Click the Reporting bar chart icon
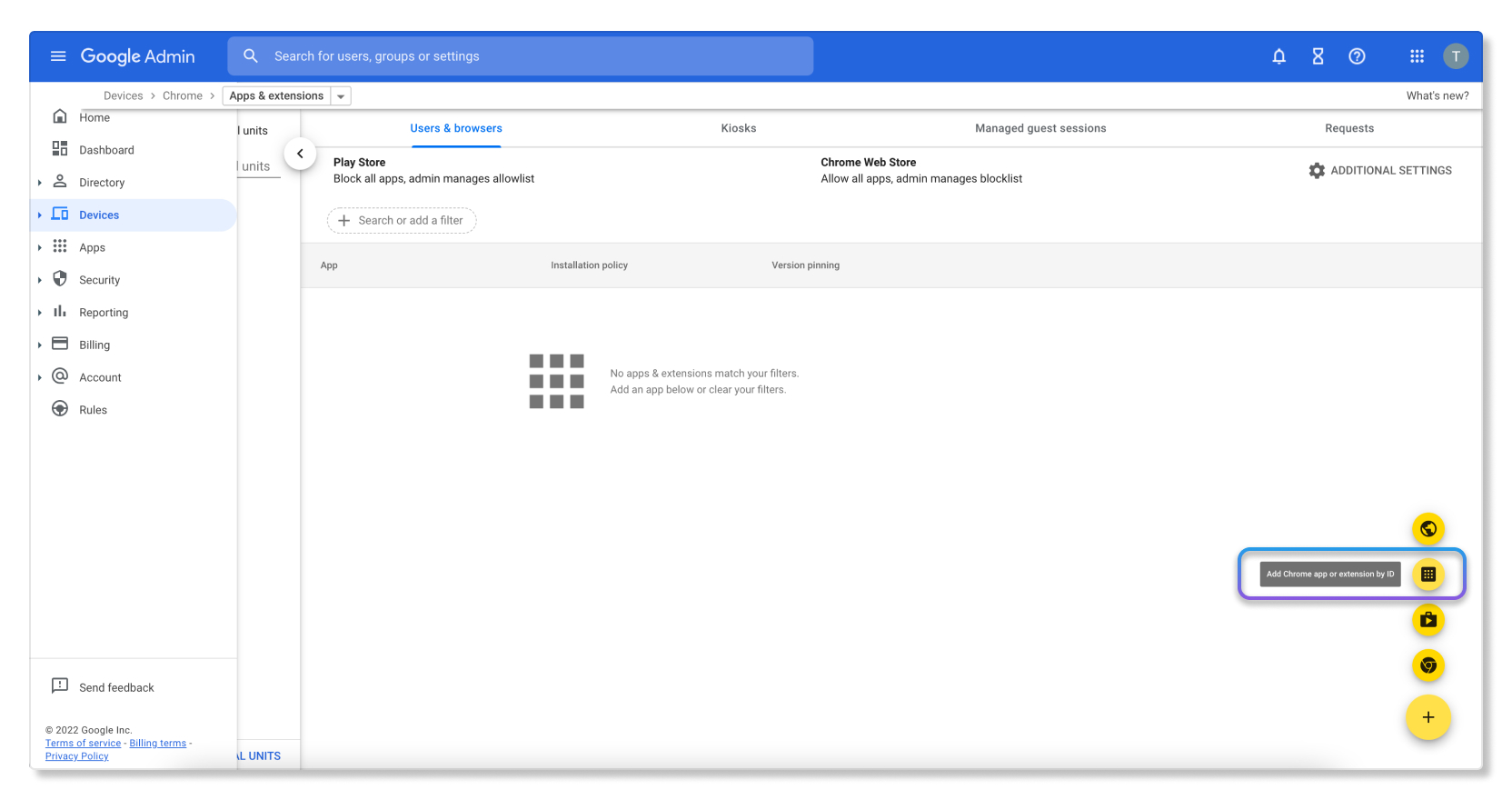The width and height of the screenshot is (1512, 800). pos(60,311)
